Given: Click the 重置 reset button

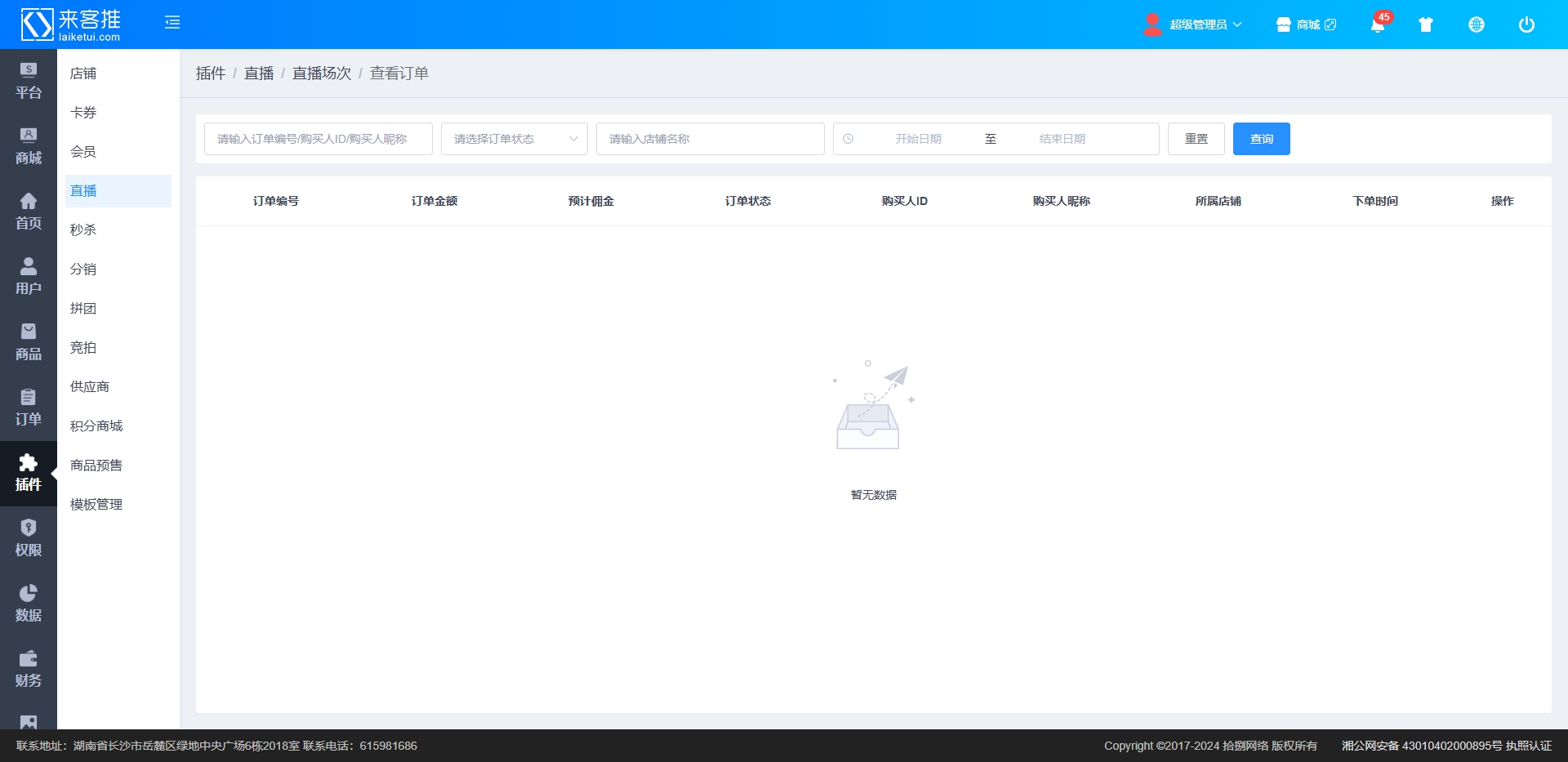Looking at the screenshot, I should (x=1196, y=139).
